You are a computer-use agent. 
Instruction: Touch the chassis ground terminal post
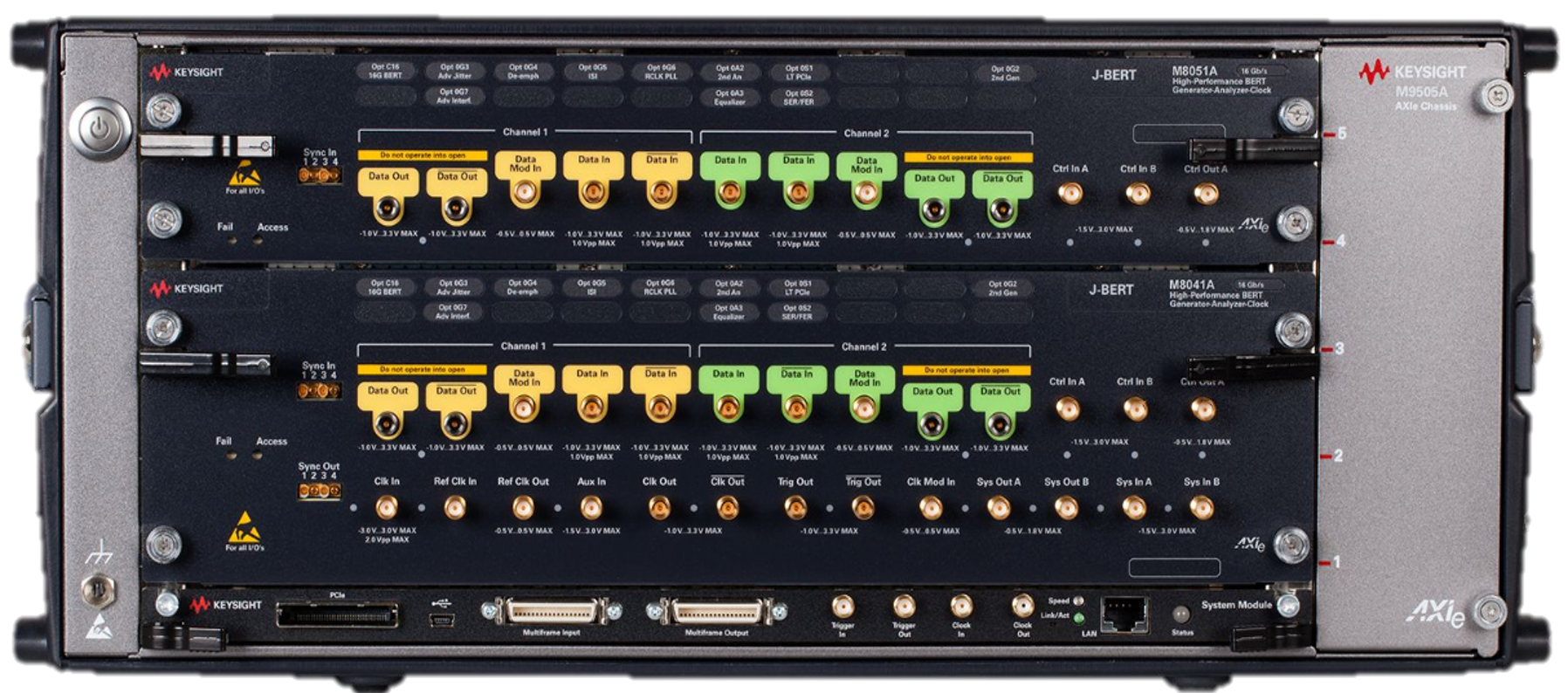[x=98, y=591]
